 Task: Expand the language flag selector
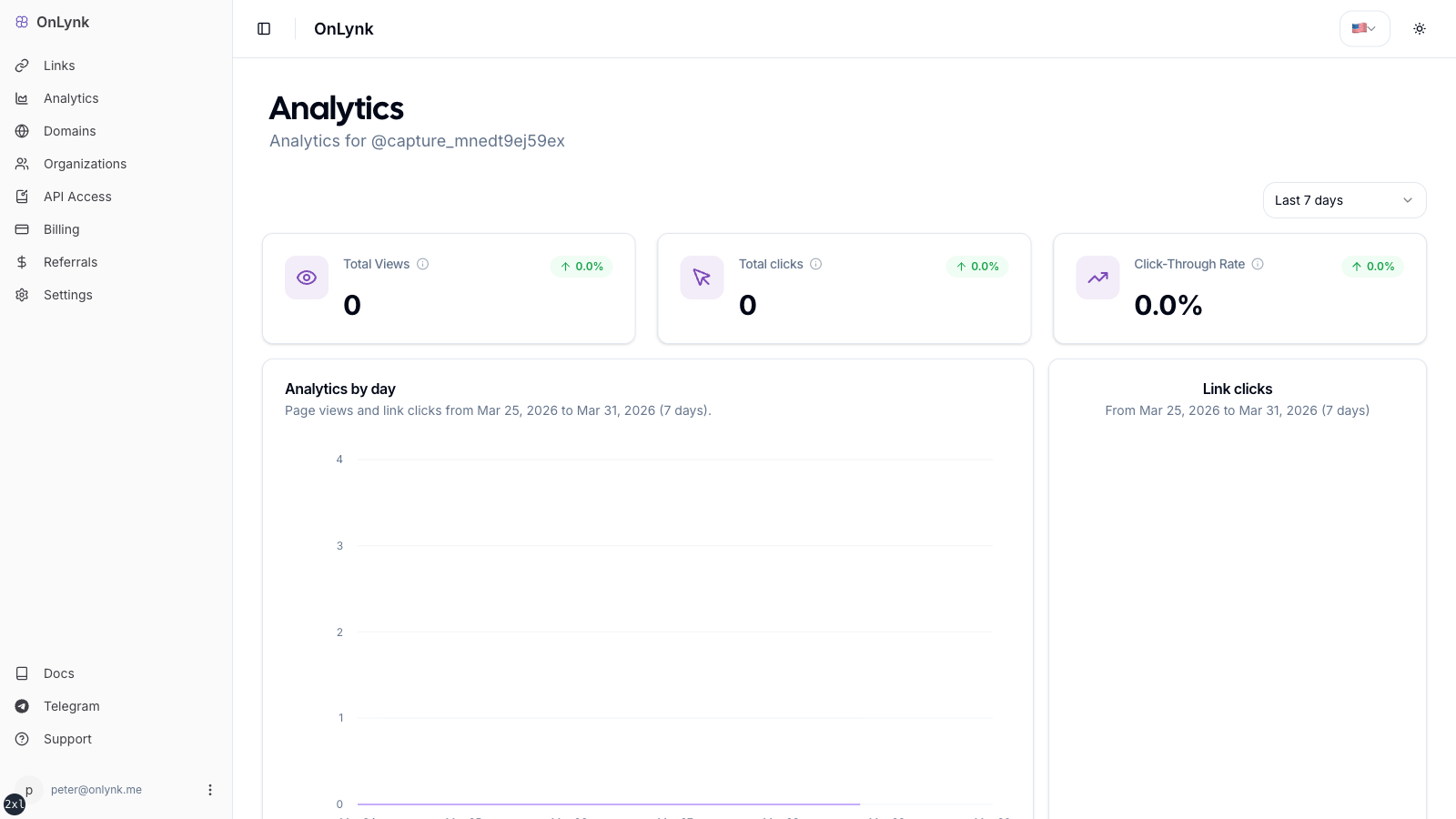(1363, 28)
